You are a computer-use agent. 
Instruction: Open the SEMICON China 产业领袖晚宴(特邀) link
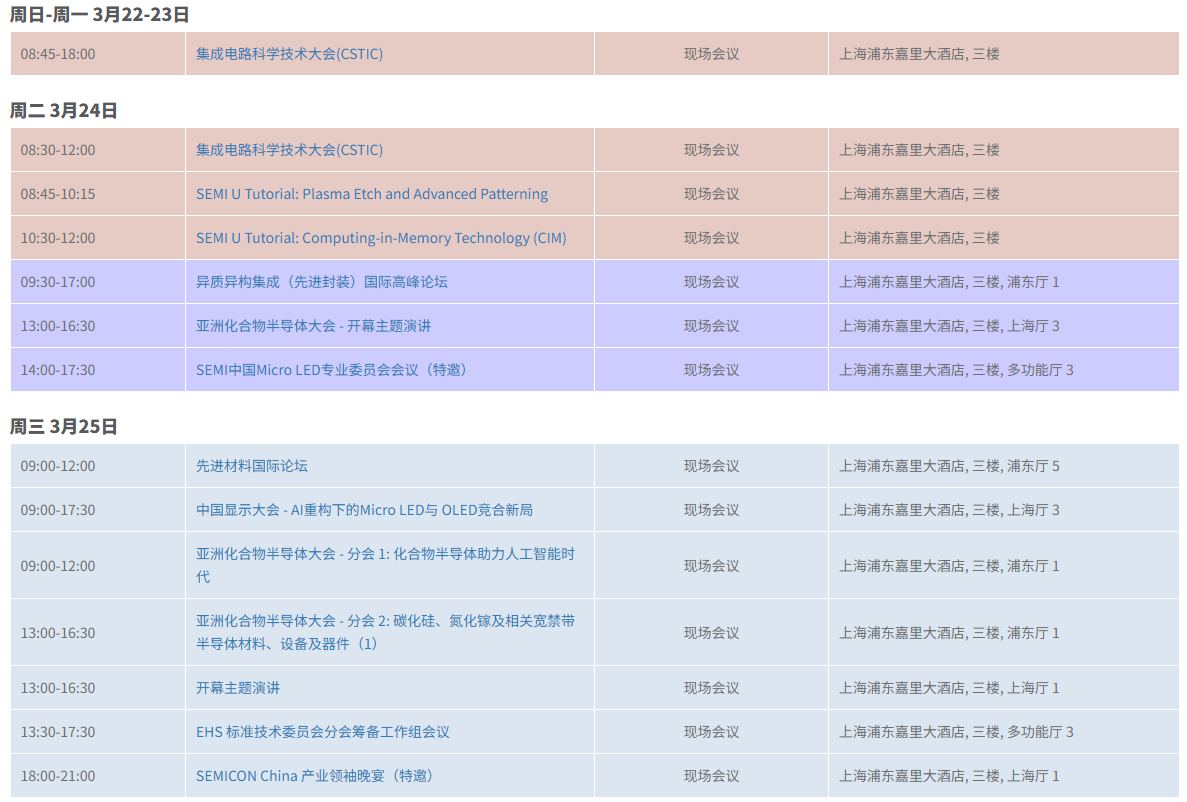pyautogui.click(x=314, y=775)
